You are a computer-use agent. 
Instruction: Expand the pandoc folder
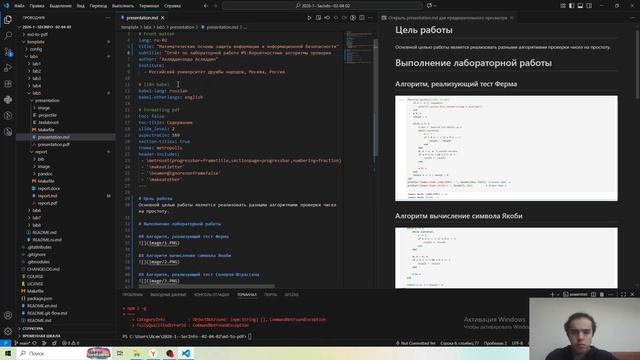click(x=45, y=174)
